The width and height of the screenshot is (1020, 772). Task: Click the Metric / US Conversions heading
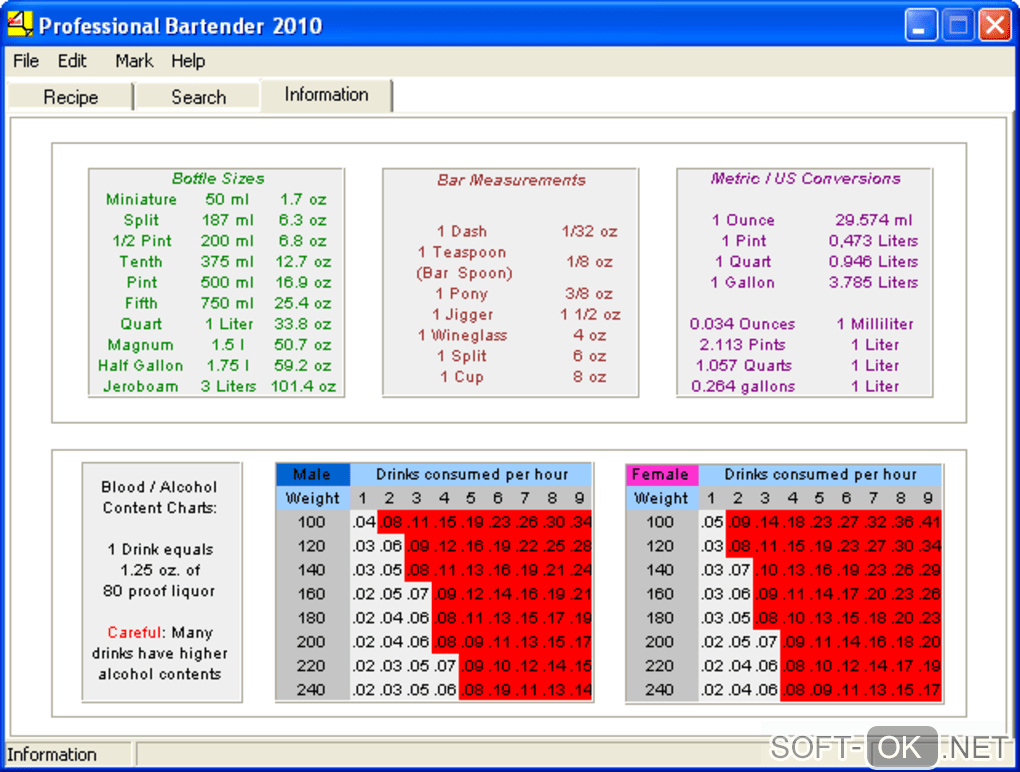click(x=805, y=179)
